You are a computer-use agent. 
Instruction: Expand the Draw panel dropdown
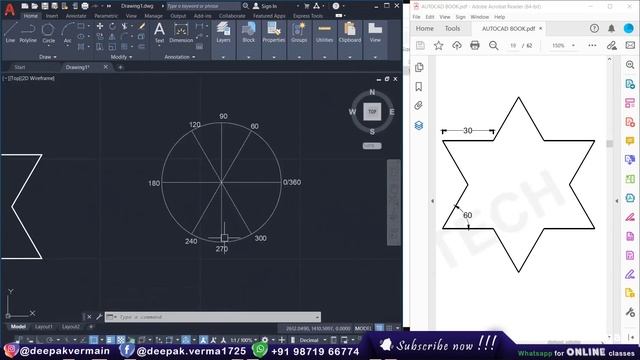(x=48, y=57)
